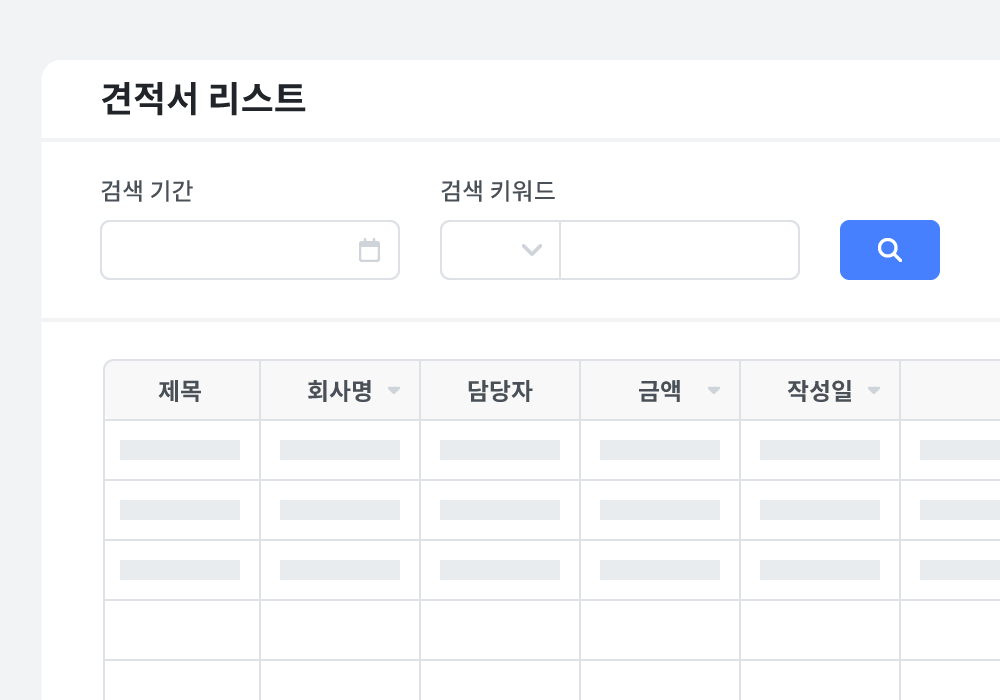Click the 제목 column header
1000x700 pixels.
[181, 391]
